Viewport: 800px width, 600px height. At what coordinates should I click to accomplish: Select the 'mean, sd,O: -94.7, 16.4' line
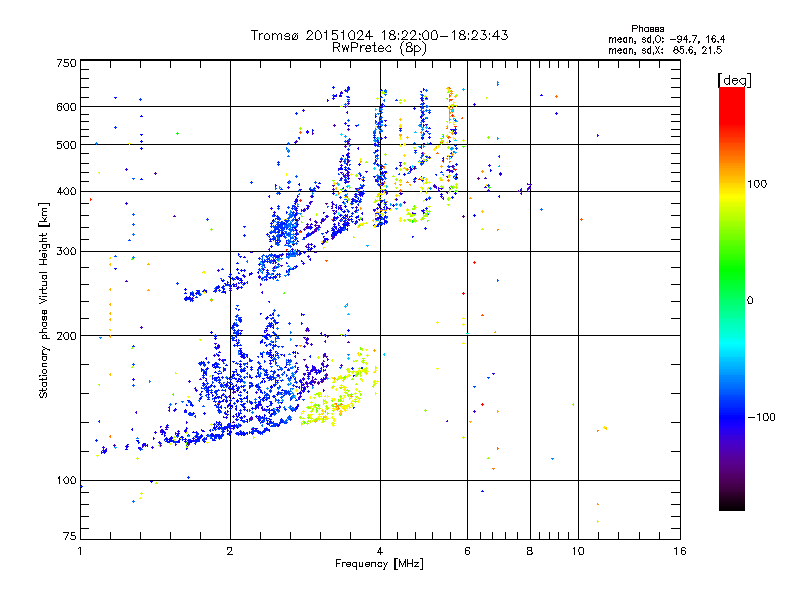click(666, 39)
